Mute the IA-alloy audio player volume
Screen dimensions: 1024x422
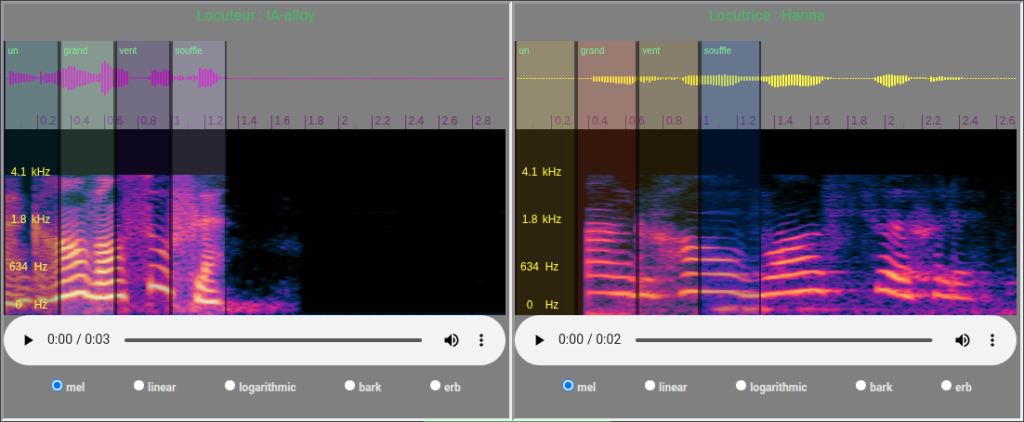click(451, 340)
